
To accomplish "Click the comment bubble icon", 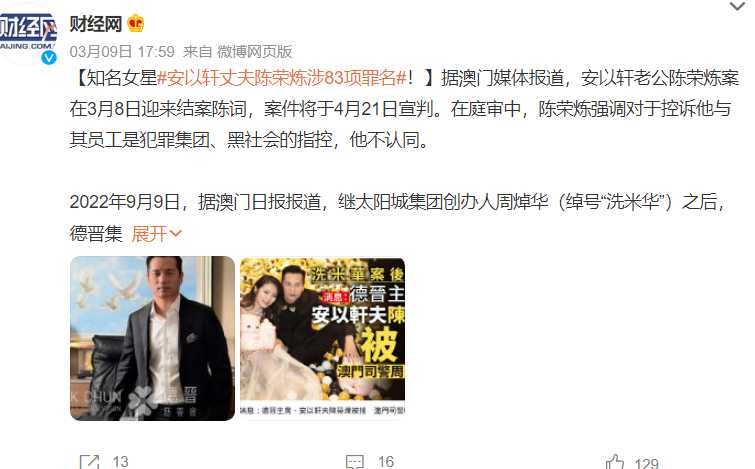I will click(355, 462).
